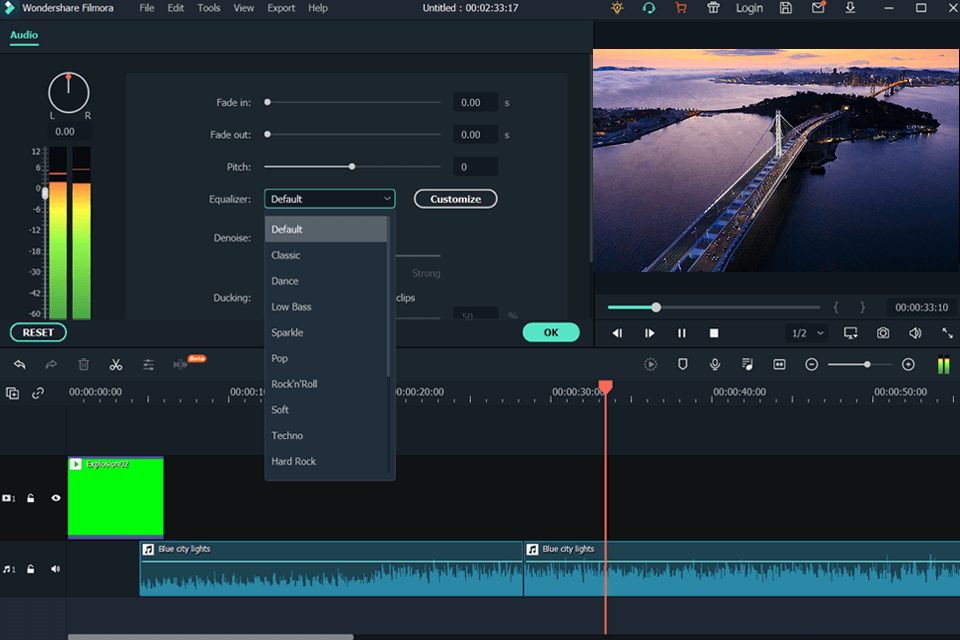960x640 pixels.
Task: Click the scissors split icon in timeline toolbar
Action: pos(116,365)
